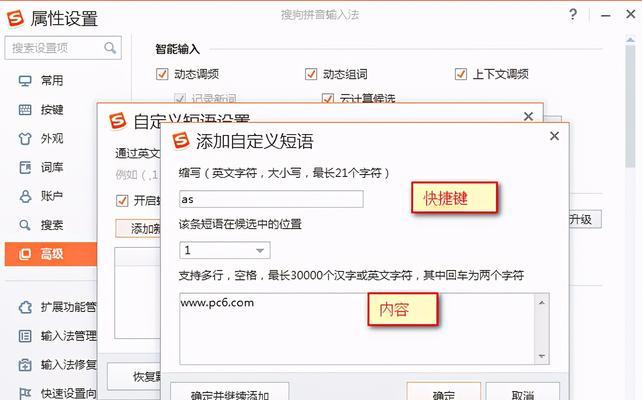Toggle the 记录新词 checkbox
The width and height of the screenshot is (642, 400).
pyautogui.click(x=180, y=98)
